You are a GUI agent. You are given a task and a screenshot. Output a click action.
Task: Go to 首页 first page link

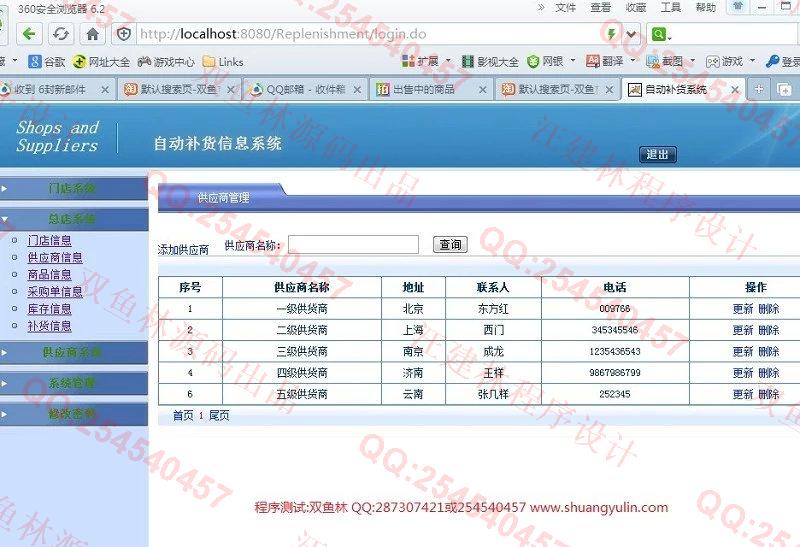(183, 415)
